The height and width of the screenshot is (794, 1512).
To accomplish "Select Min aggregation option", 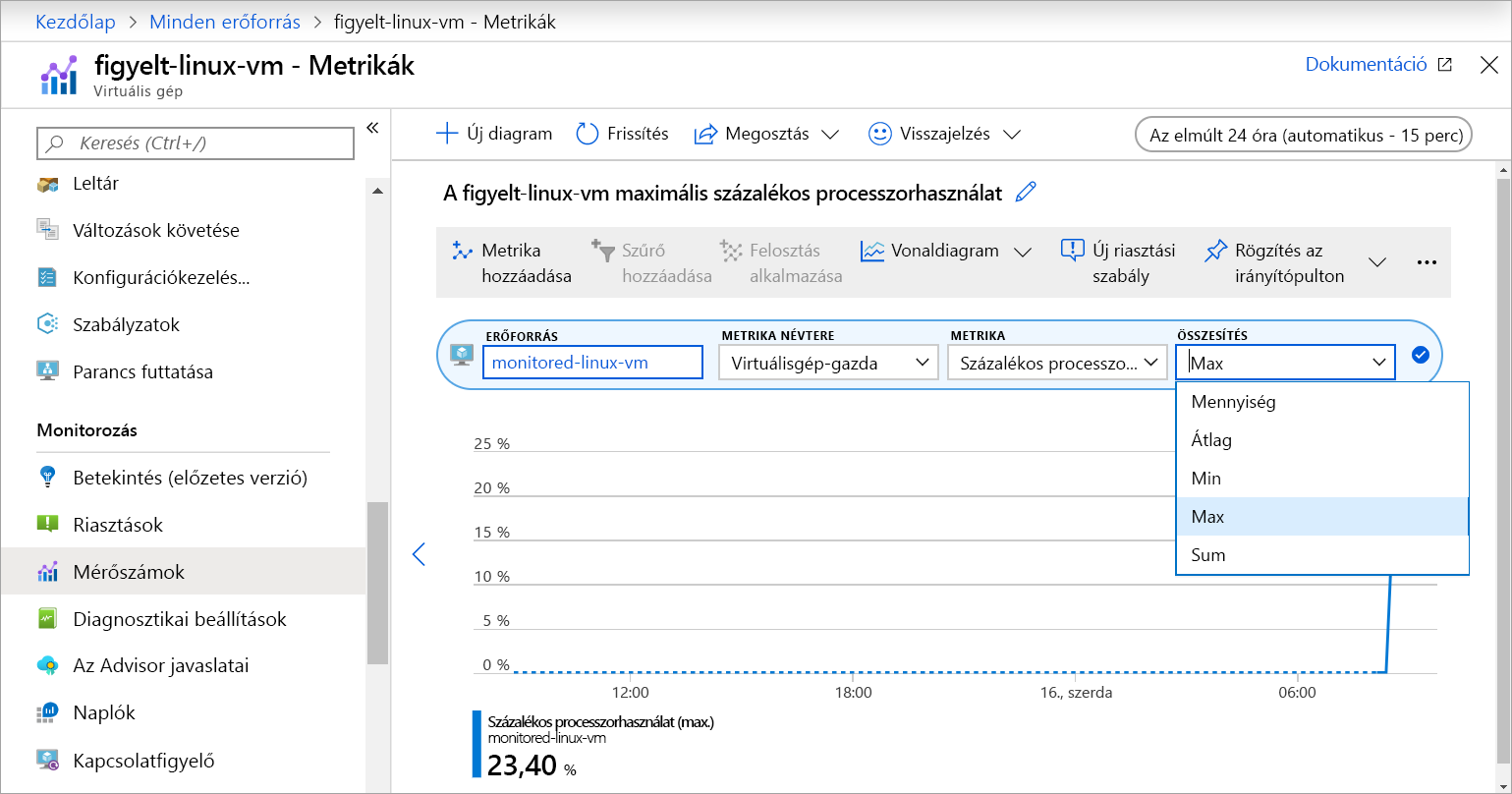I will point(1322,479).
